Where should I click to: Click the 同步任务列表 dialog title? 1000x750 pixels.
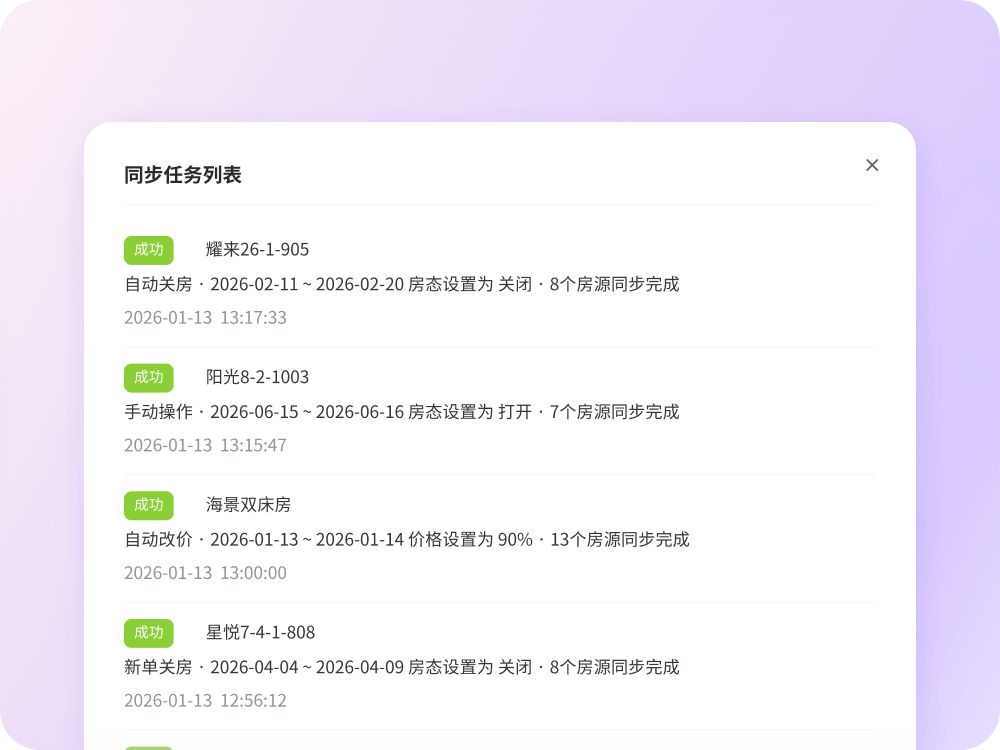pos(183,175)
